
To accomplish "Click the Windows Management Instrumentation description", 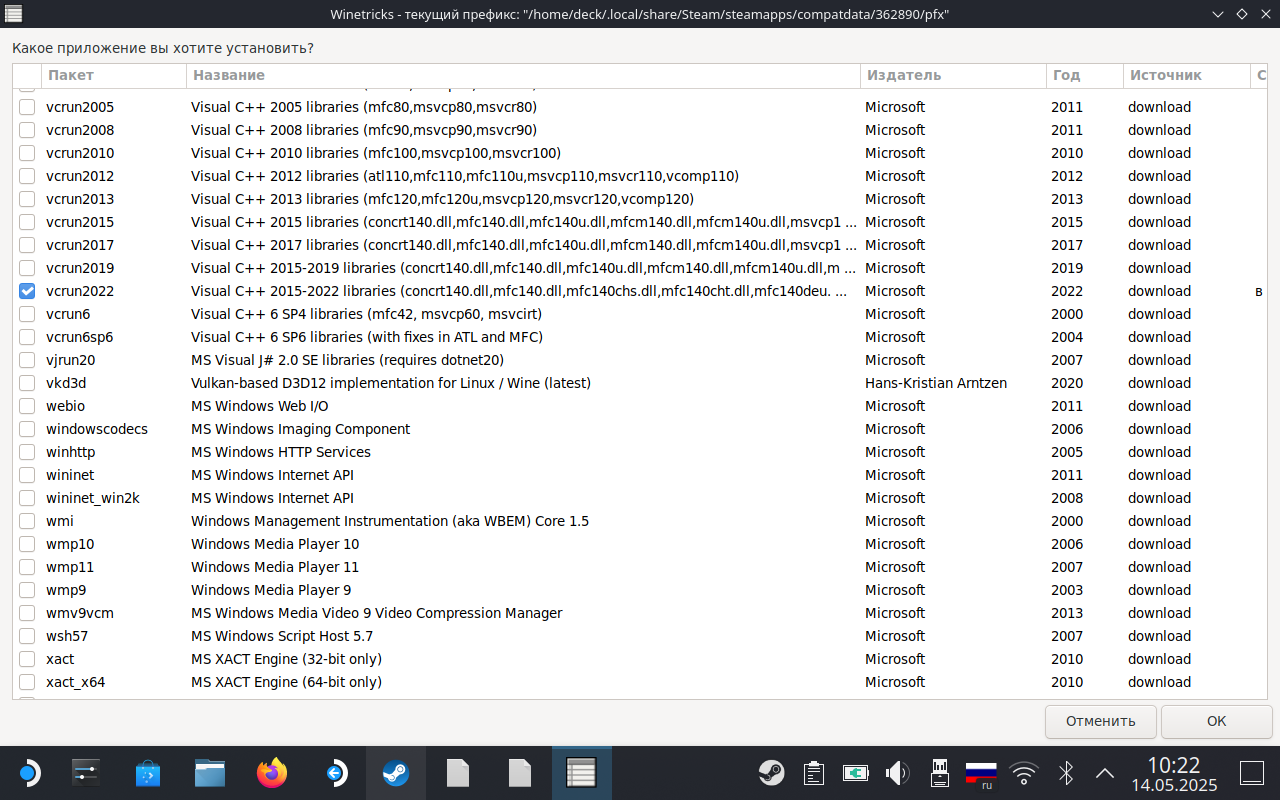I will coord(390,521).
